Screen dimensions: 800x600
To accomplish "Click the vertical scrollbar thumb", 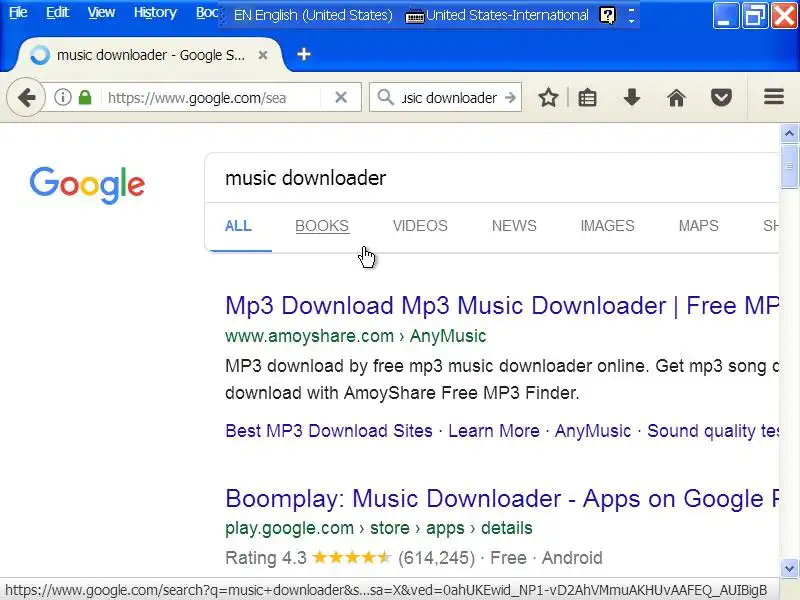I will pos(789,166).
